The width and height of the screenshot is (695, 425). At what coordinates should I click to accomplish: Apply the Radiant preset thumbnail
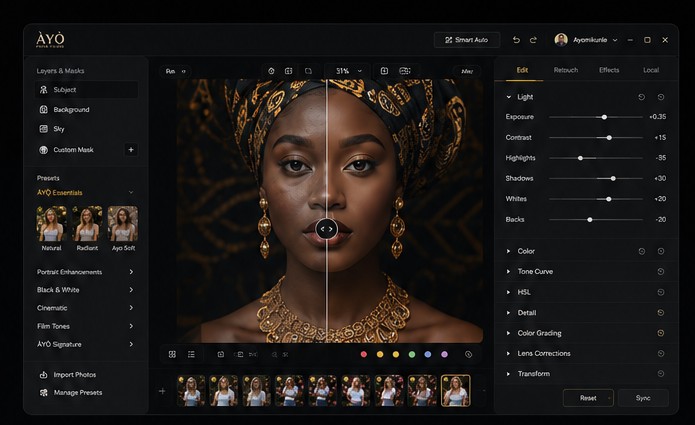pyautogui.click(x=87, y=223)
